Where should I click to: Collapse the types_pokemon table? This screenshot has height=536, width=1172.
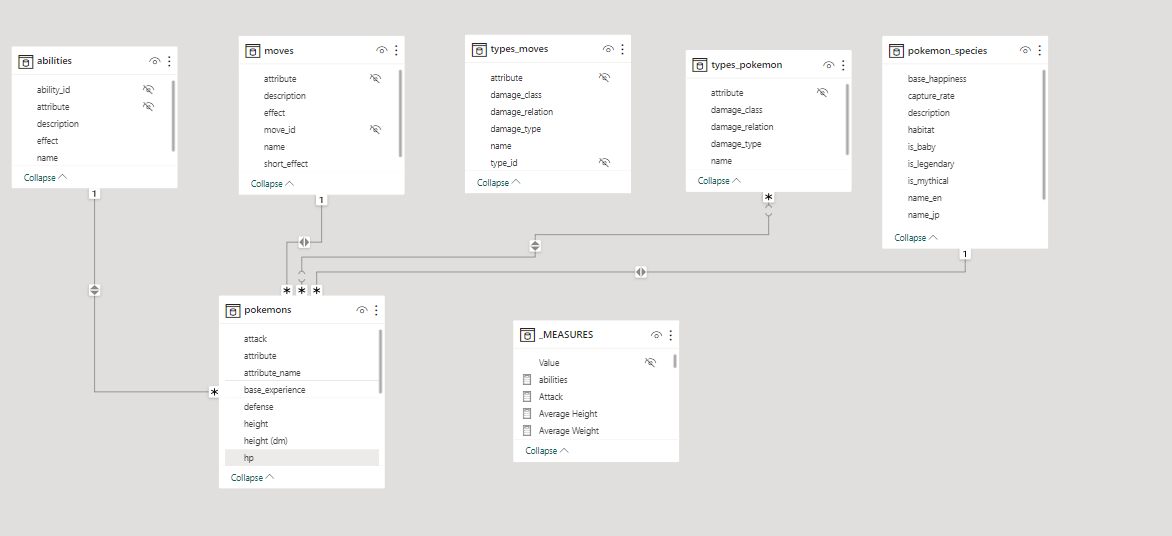pos(719,181)
